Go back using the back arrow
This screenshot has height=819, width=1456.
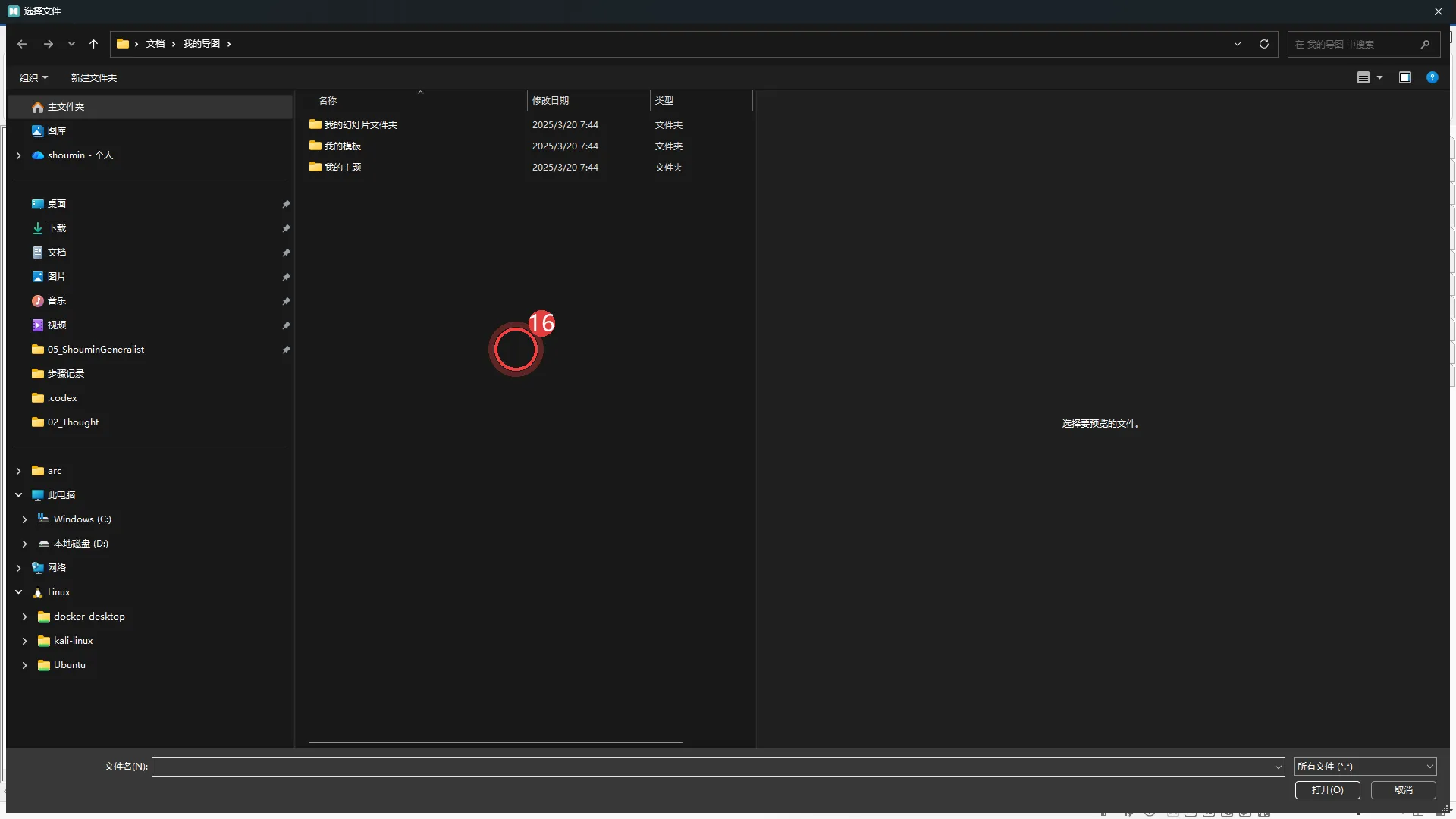pos(22,44)
